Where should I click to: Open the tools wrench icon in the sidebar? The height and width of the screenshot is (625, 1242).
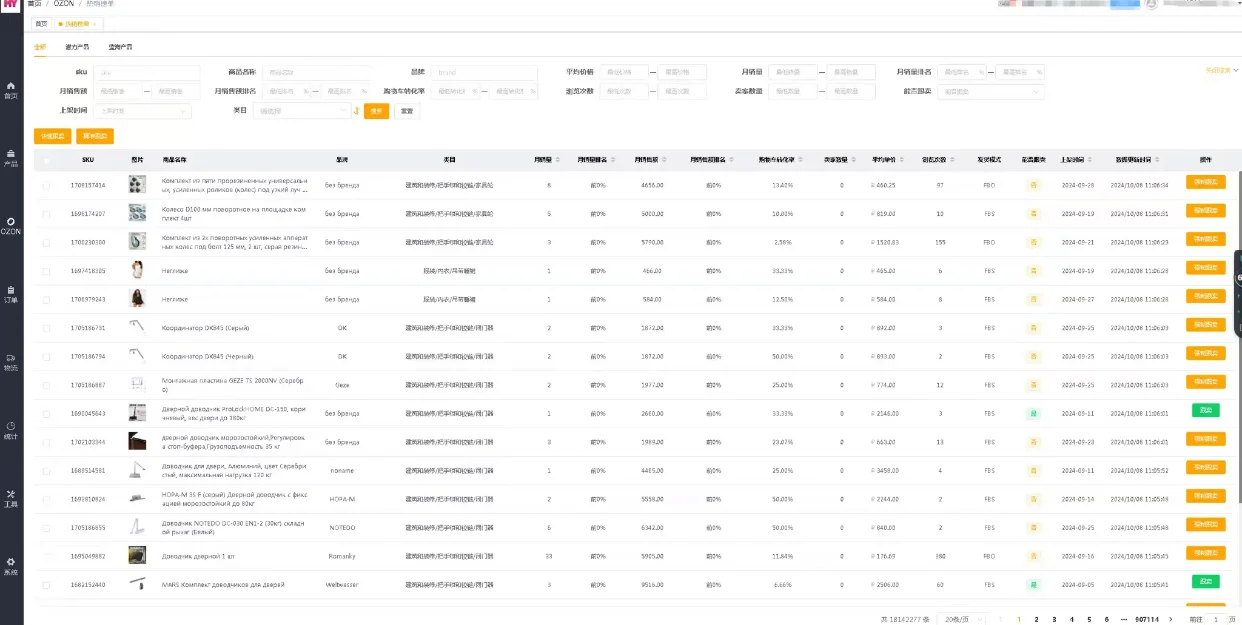(x=11, y=498)
